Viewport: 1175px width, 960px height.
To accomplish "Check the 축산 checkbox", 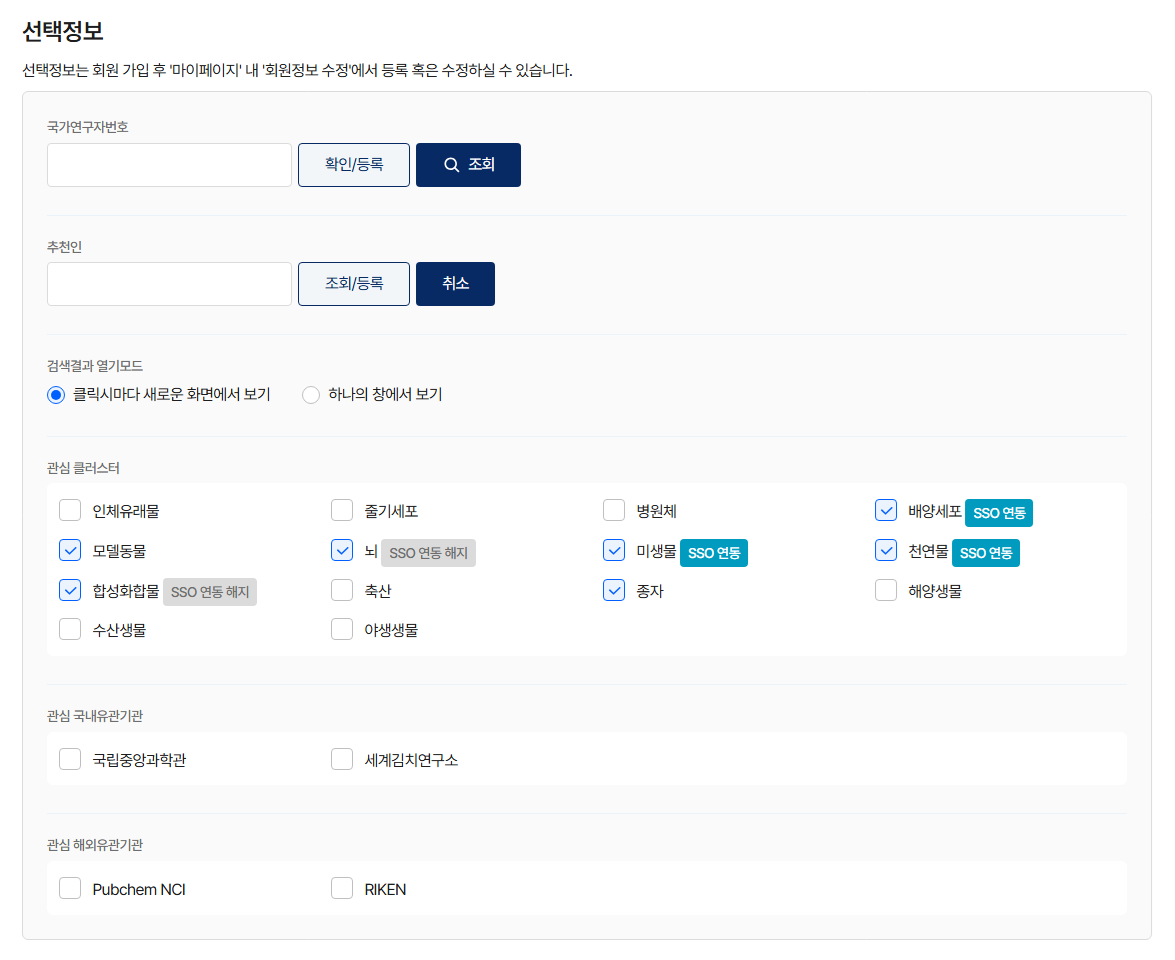I will [342, 590].
